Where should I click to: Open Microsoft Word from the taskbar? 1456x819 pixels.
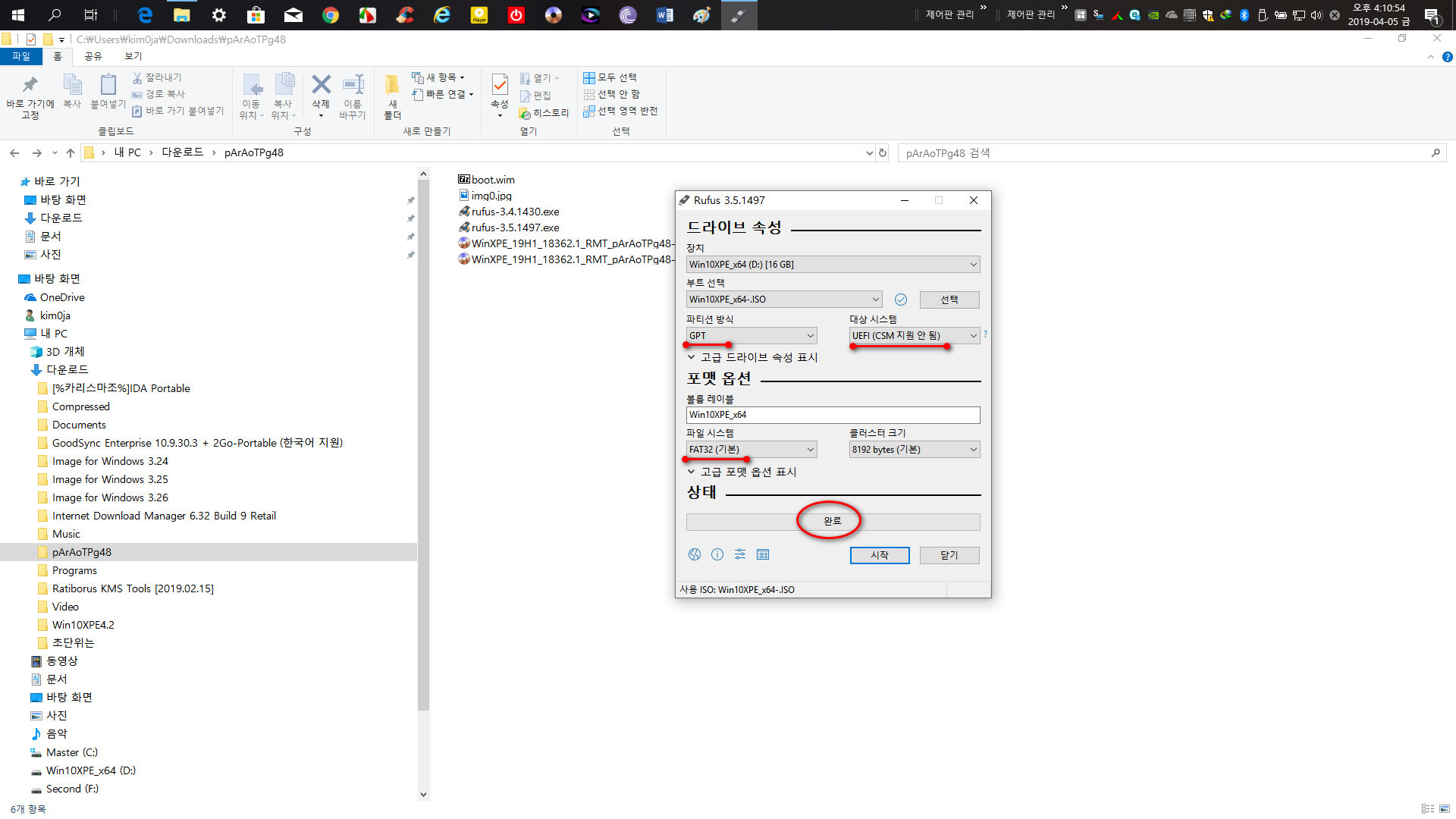point(664,15)
